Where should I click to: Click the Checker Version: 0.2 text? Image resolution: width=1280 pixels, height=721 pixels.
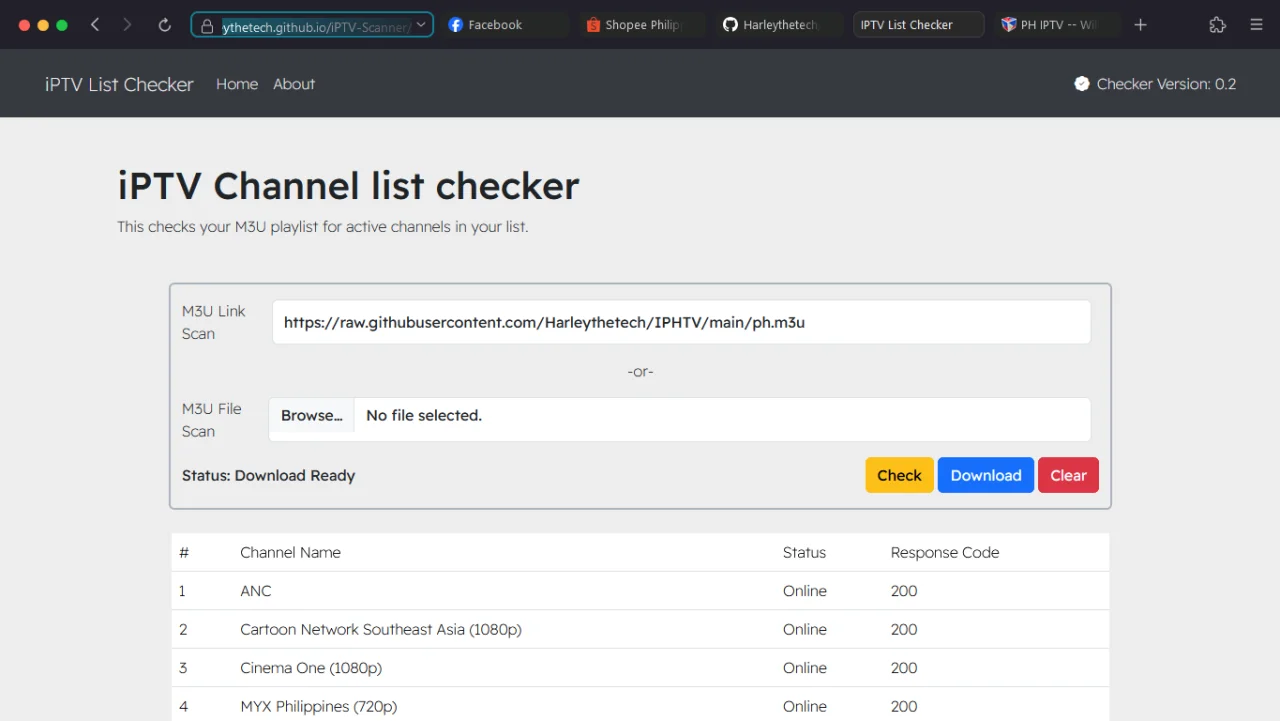click(x=1166, y=84)
